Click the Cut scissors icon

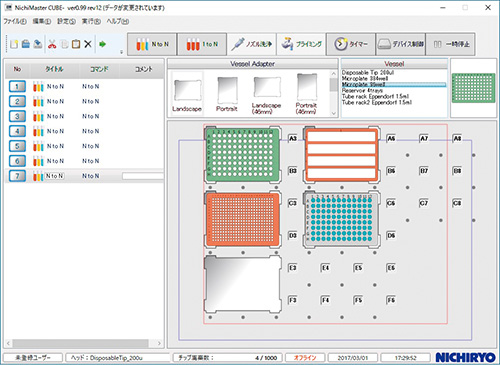pos(52,44)
